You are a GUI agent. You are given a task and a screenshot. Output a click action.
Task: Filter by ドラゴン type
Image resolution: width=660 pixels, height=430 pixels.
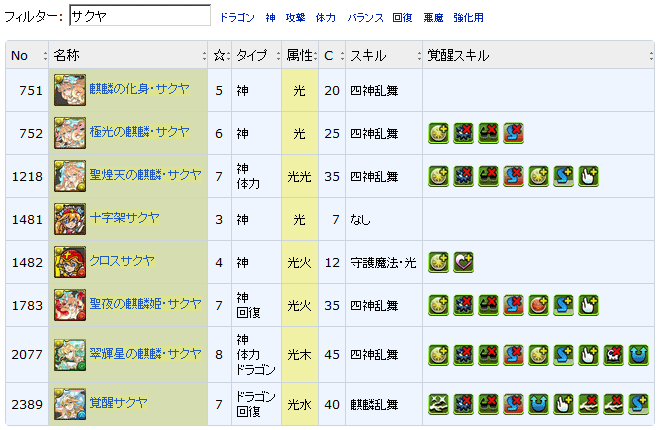pos(236,18)
